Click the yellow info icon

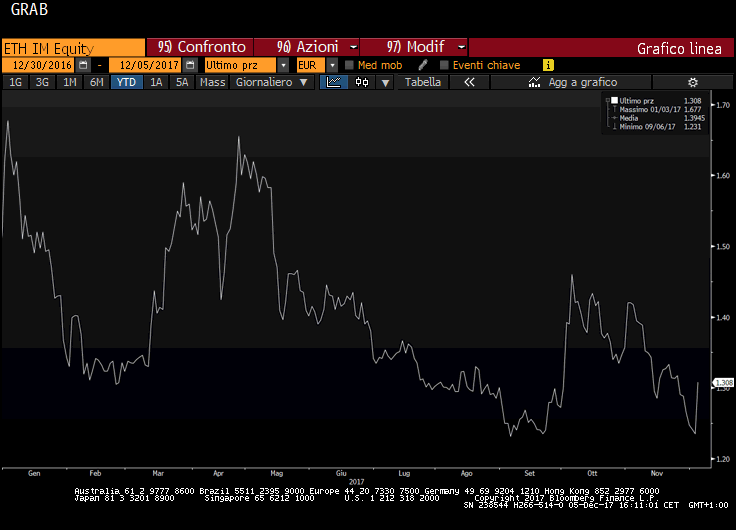548,65
